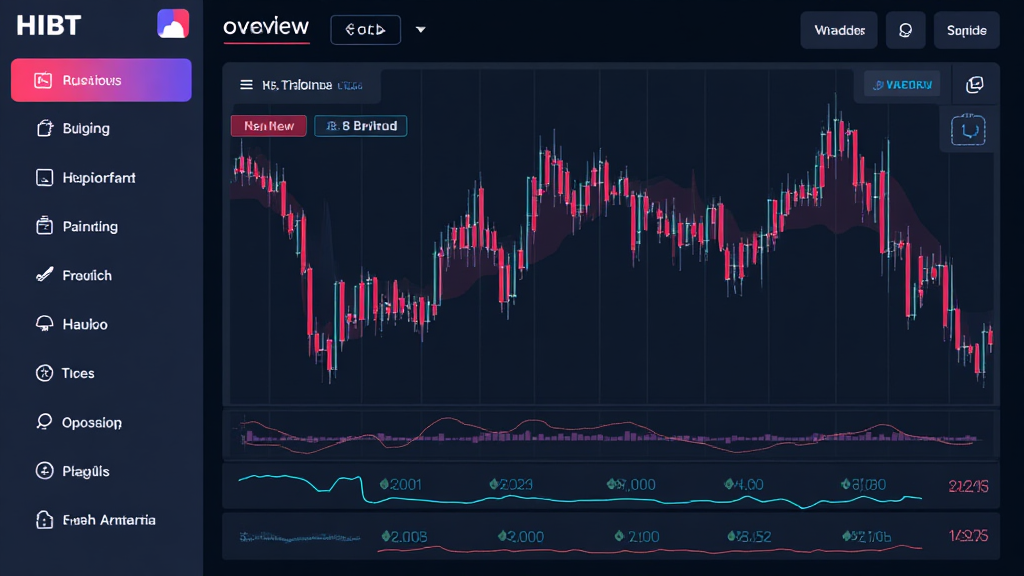Viewport: 1024px width, 576px height.
Task: Click the Hepiorfant sidebar icon
Action: coord(43,178)
